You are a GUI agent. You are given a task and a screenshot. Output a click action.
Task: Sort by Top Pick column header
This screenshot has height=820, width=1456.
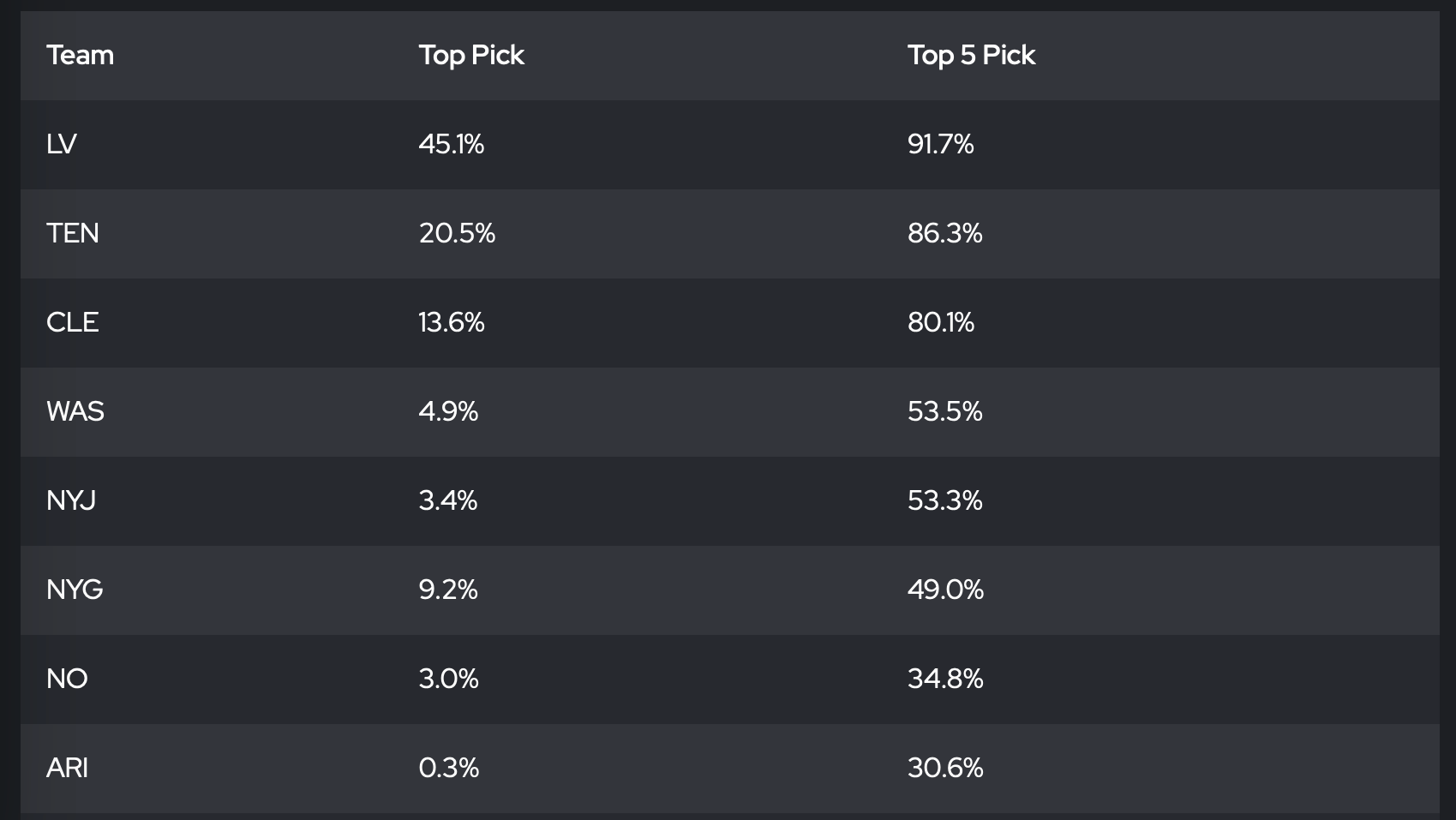[x=470, y=55]
